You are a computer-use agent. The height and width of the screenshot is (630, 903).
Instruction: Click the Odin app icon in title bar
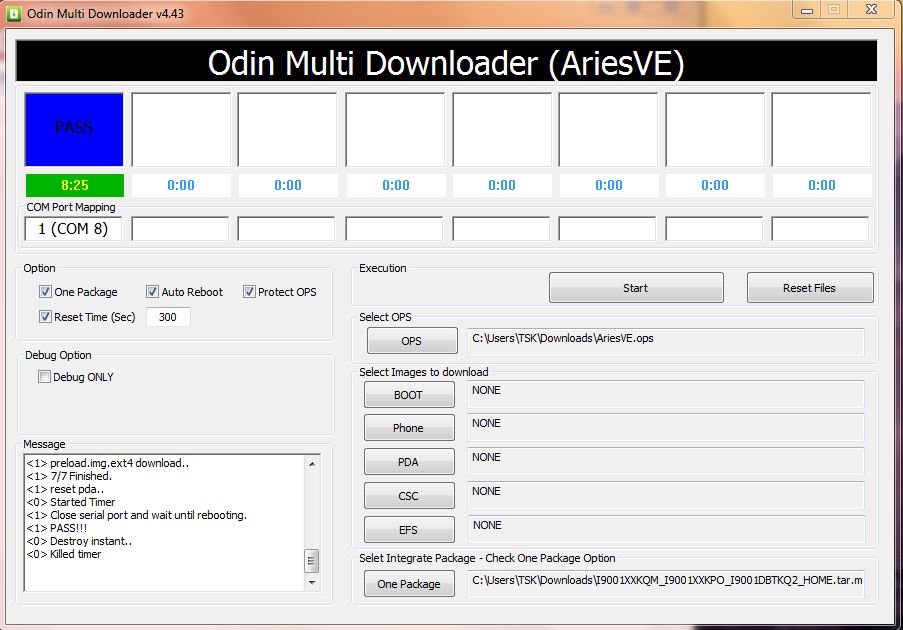pos(13,13)
